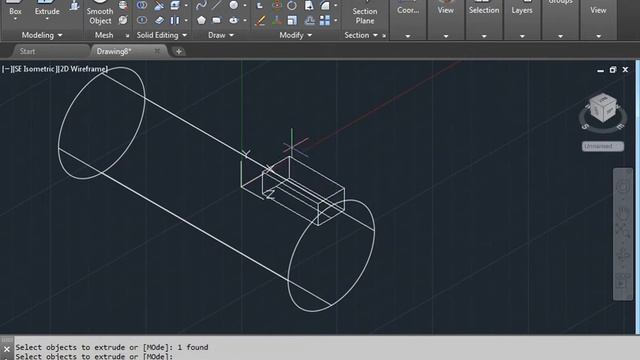Viewport: 640px width, 360px height.
Task: Open the Box tool dropdown arrow
Action: [x=15, y=19]
